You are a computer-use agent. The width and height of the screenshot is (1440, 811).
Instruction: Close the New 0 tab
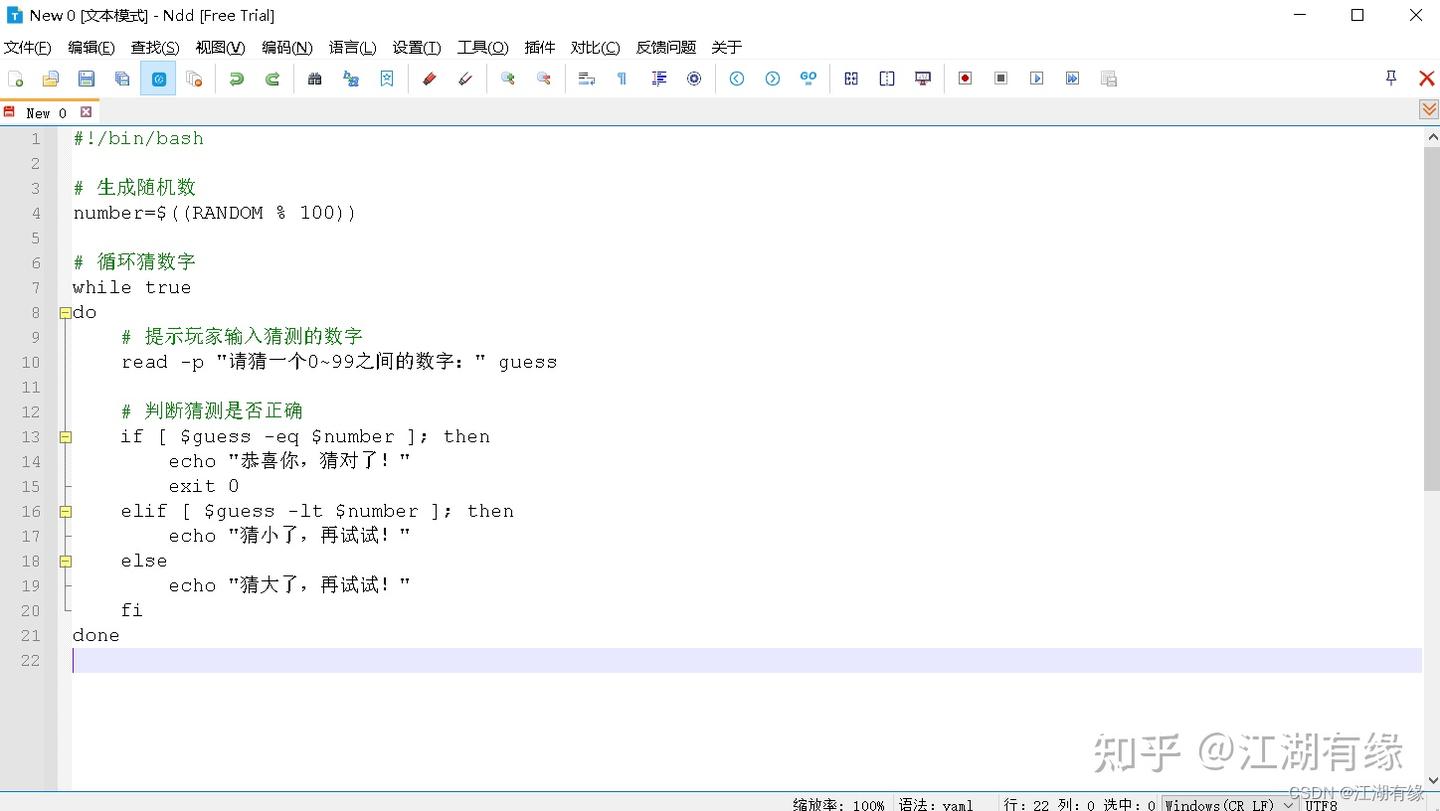click(x=86, y=112)
